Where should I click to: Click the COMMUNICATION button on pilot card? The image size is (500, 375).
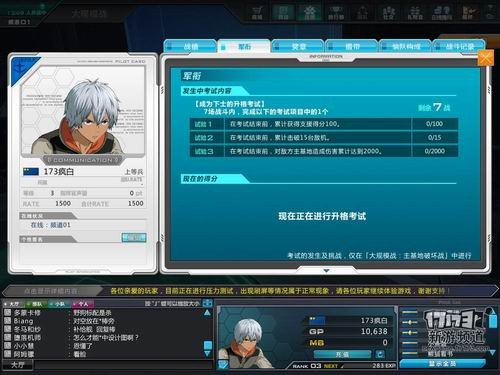coord(83,160)
